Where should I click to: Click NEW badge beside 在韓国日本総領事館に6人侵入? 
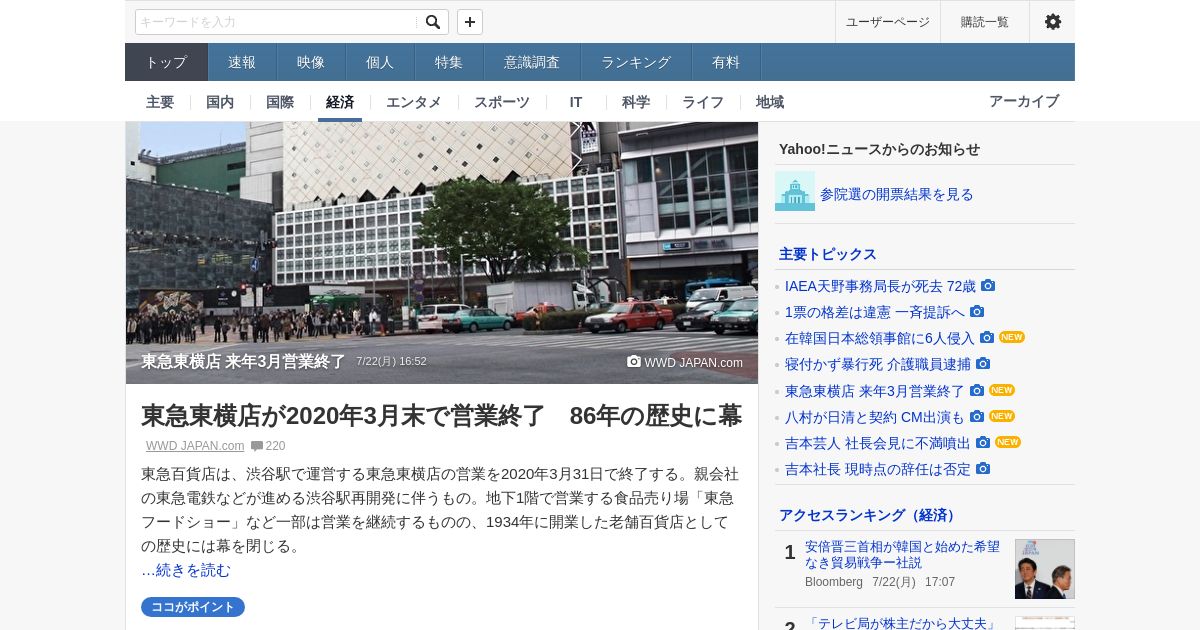1012,337
